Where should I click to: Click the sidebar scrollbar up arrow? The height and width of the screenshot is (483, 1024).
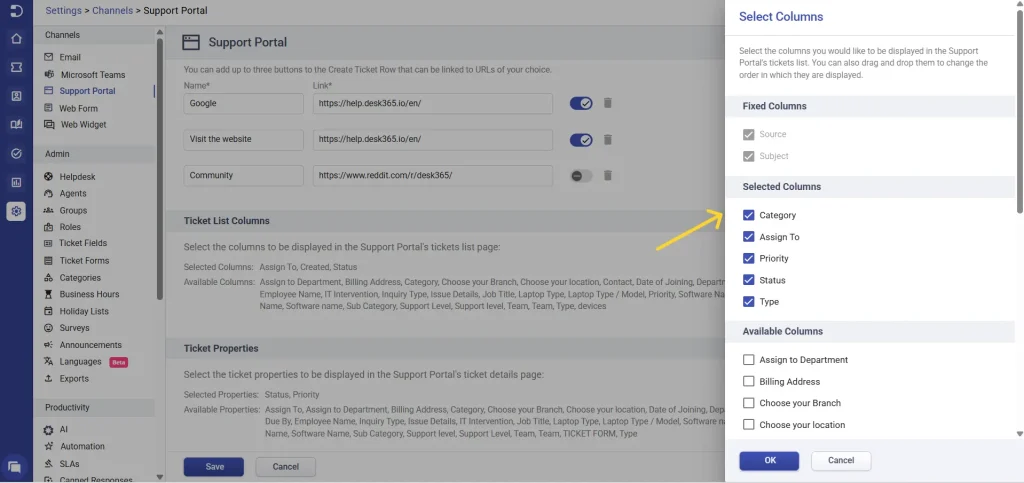pos(160,31)
